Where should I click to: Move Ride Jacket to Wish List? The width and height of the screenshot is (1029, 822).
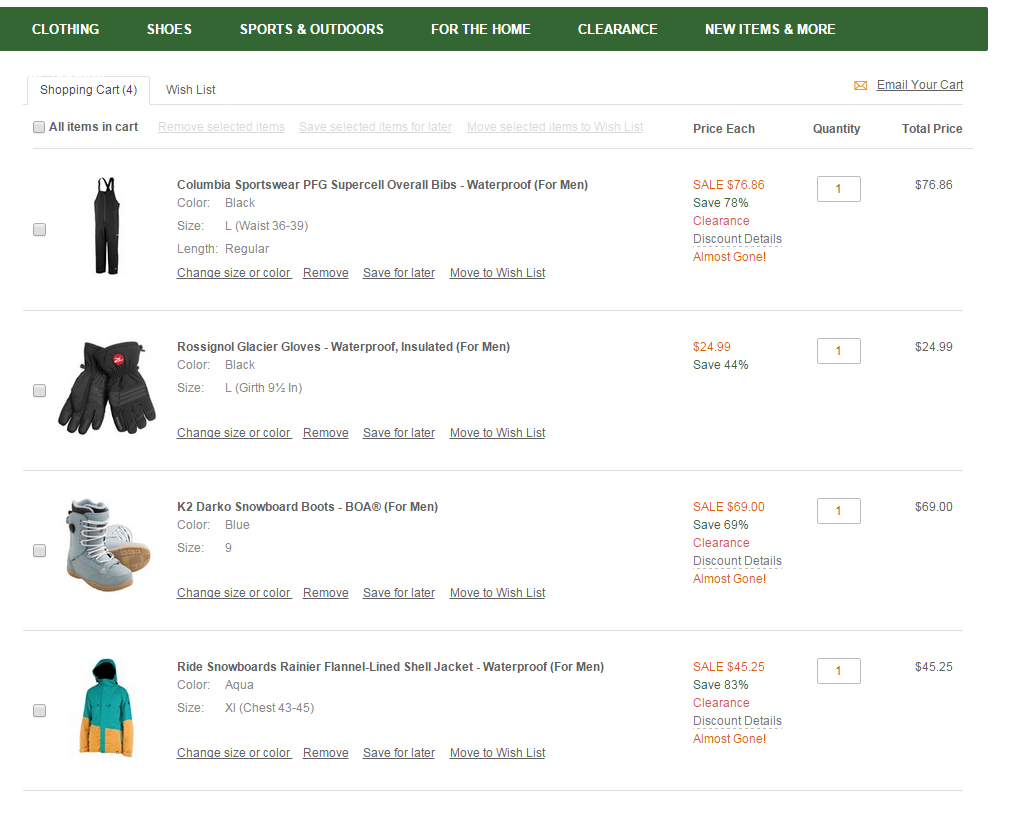[x=497, y=753]
